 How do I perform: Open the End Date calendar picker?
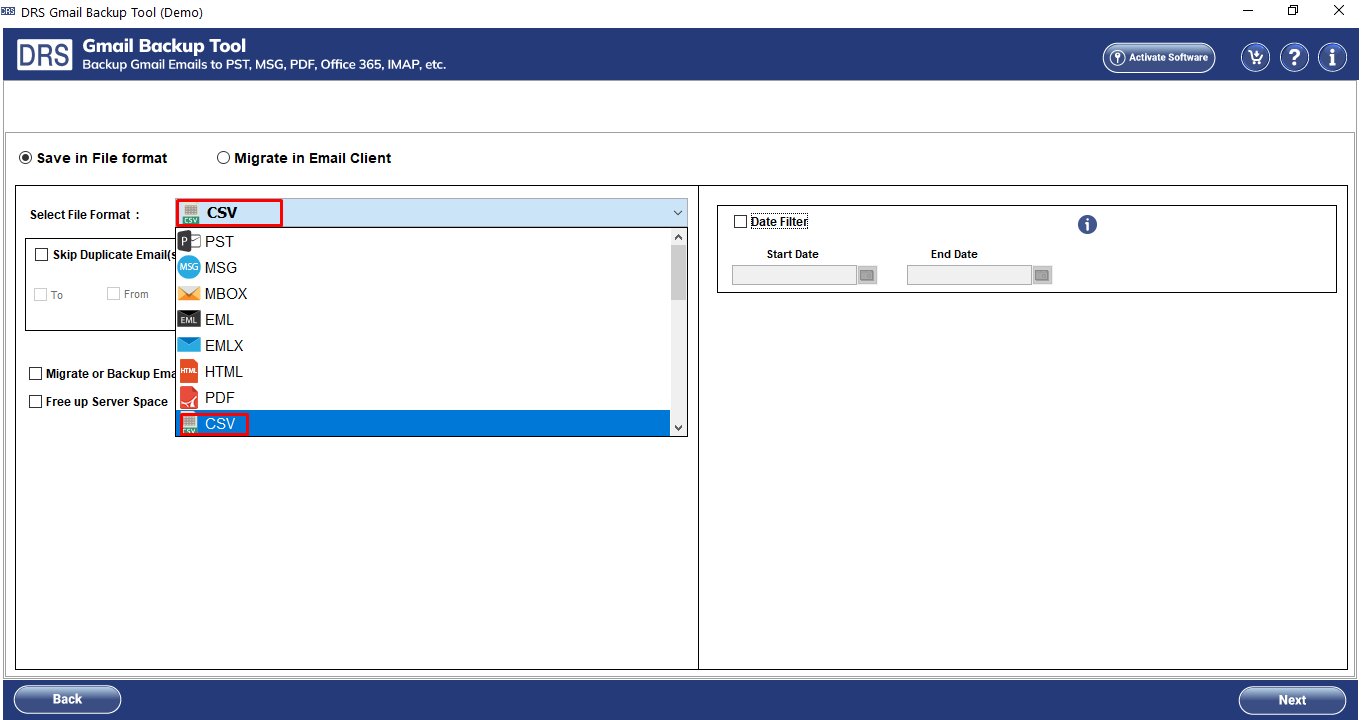1042,275
